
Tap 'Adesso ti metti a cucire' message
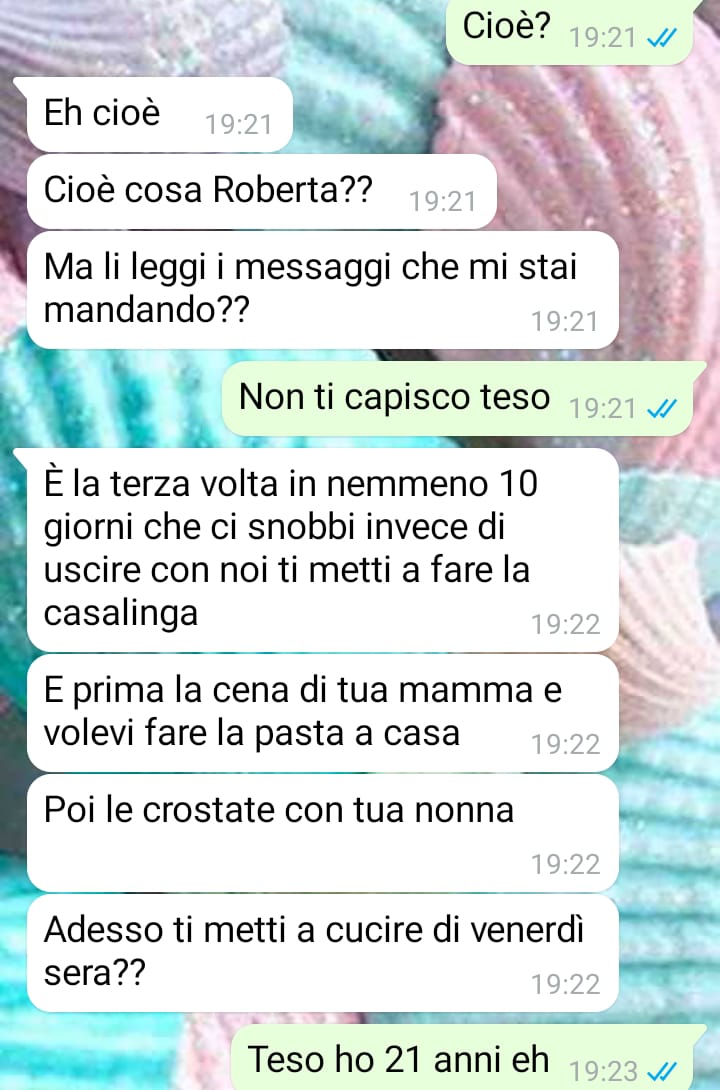pyautogui.click(x=322, y=953)
